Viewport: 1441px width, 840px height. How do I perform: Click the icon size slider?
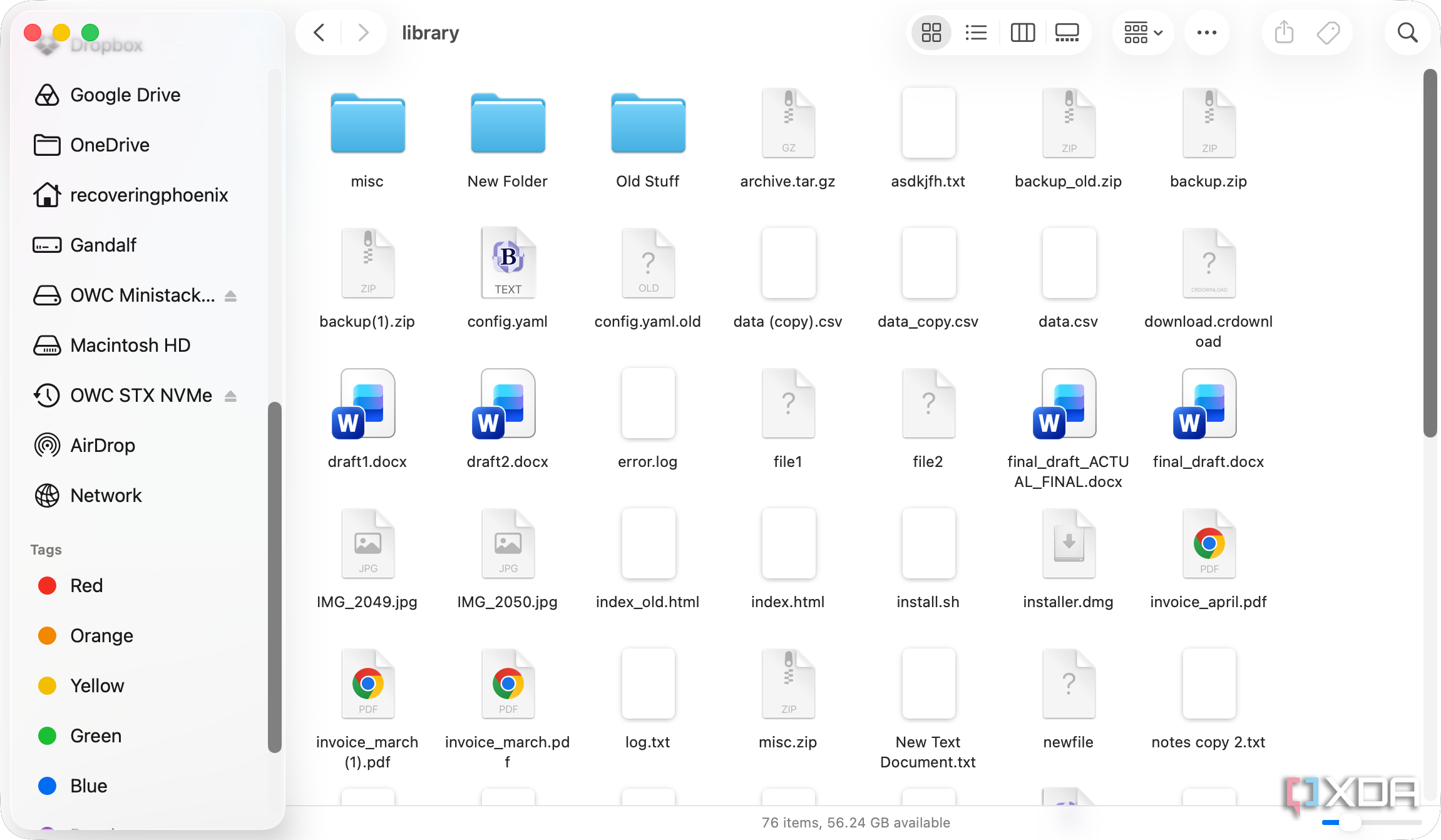pos(1371,822)
